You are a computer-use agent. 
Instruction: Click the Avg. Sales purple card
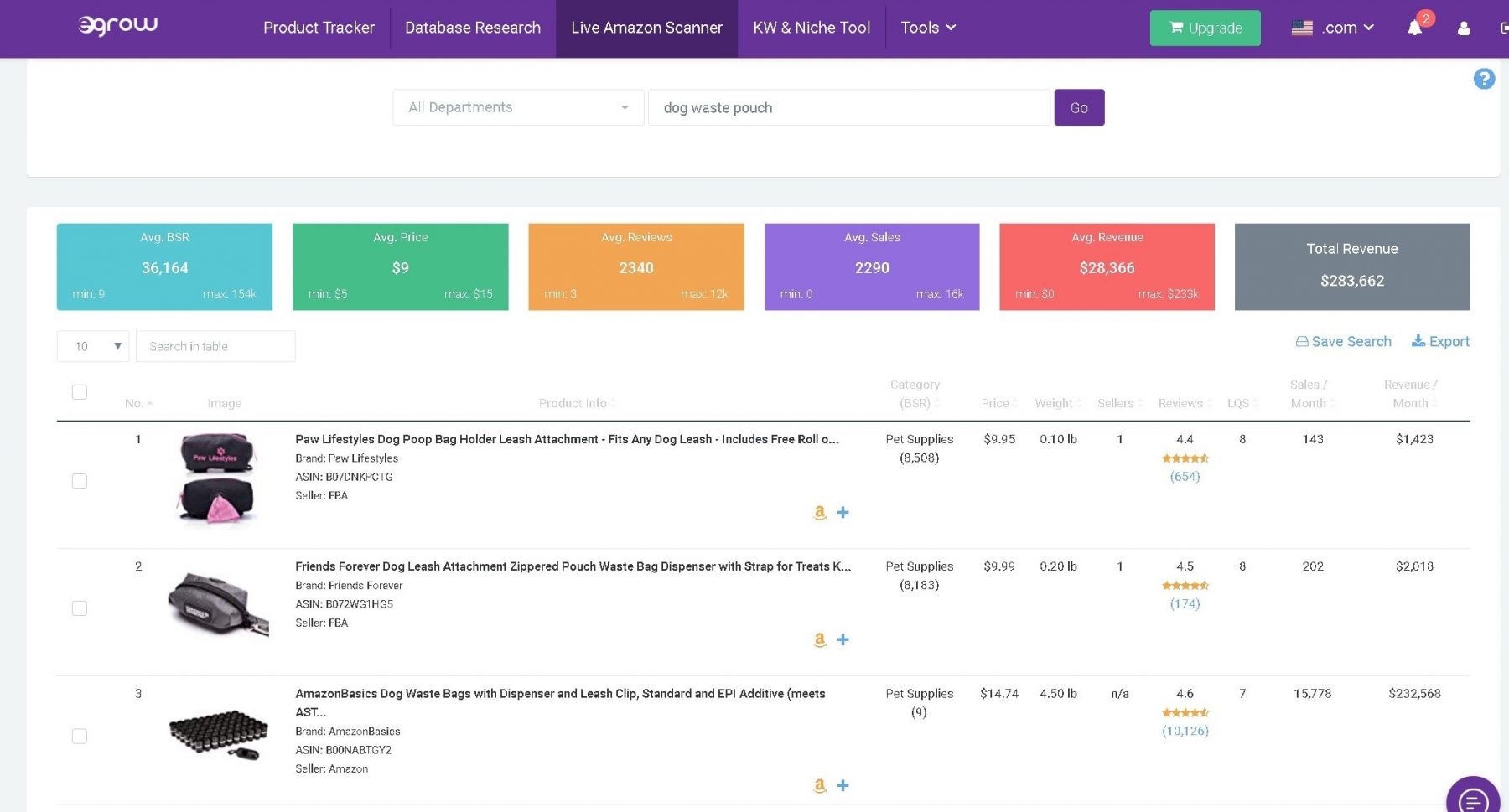click(872, 266)
